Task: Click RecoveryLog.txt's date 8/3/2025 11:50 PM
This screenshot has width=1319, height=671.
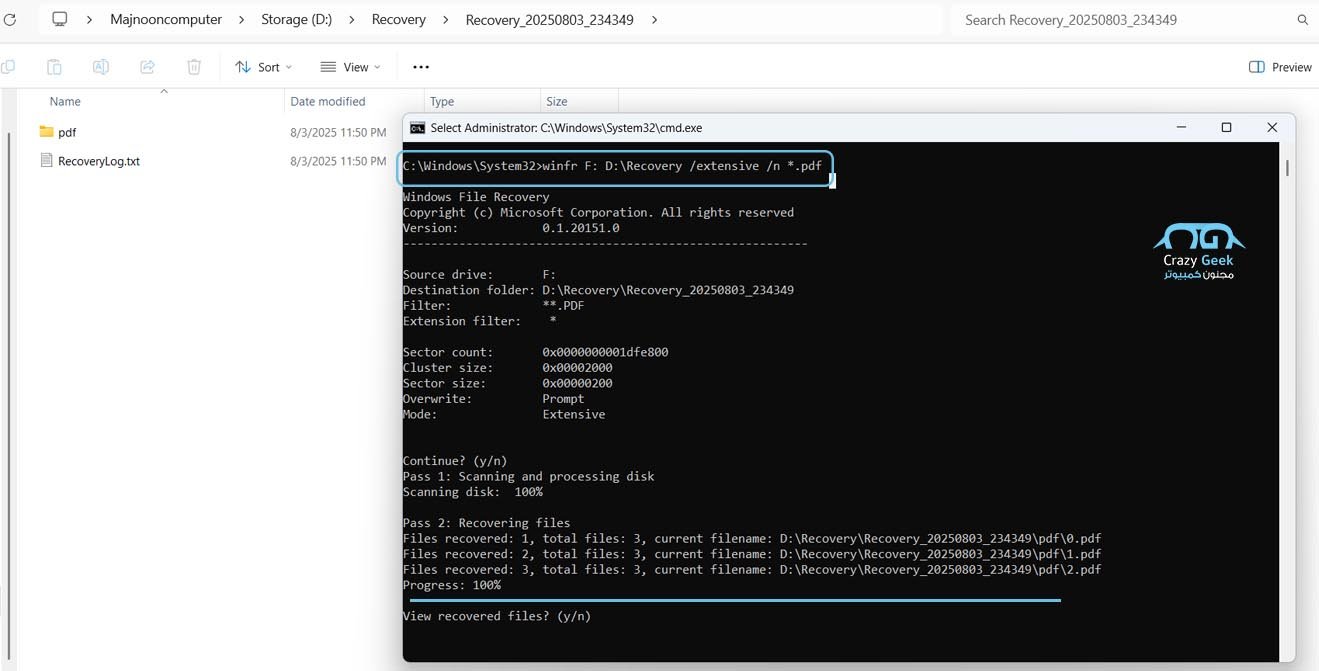Action: click(x=338, y=161)
